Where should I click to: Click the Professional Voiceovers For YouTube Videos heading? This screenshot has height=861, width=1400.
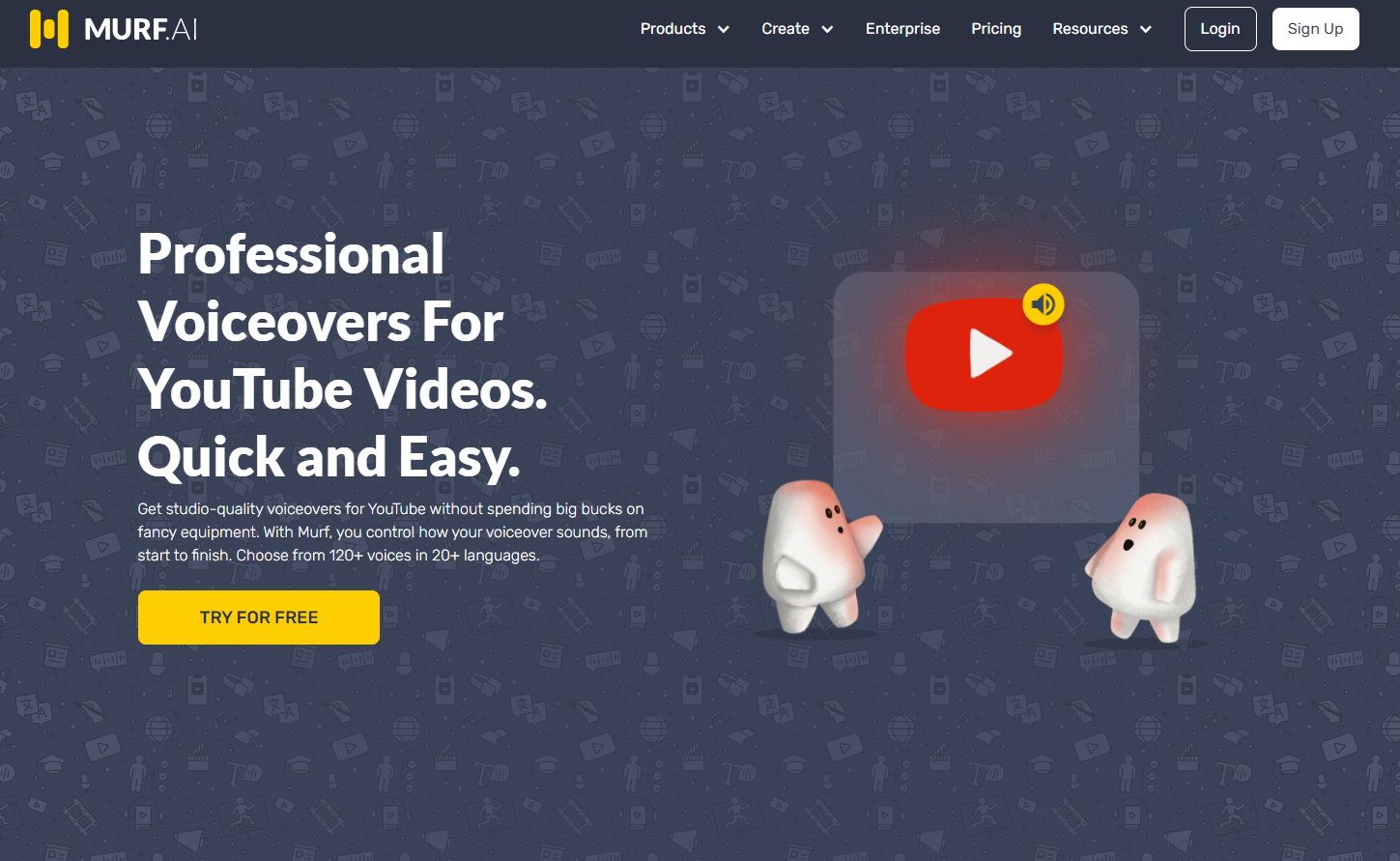pos(343,356)
